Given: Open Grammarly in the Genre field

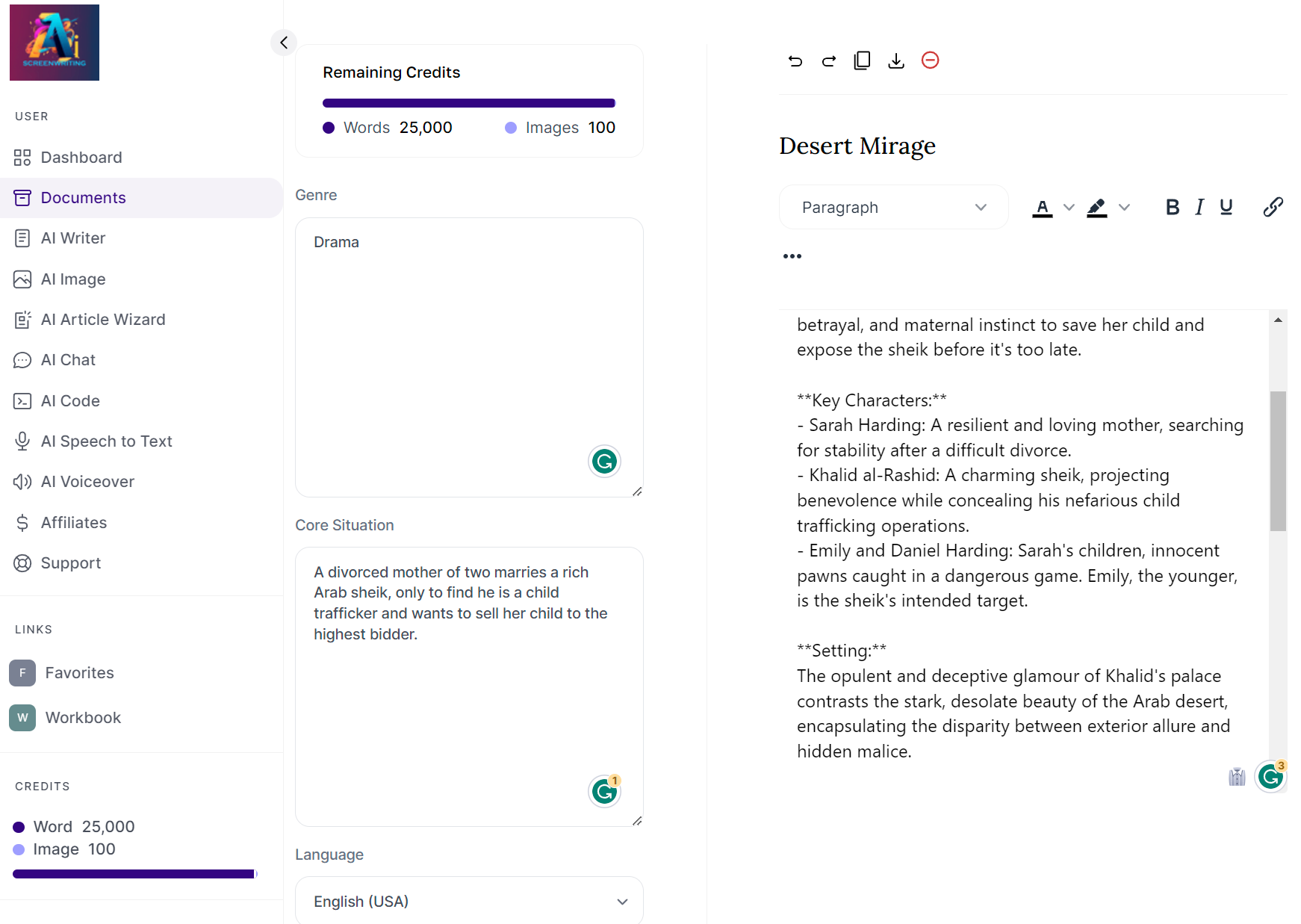Looking at the screenshot, I should click(604, 461).
